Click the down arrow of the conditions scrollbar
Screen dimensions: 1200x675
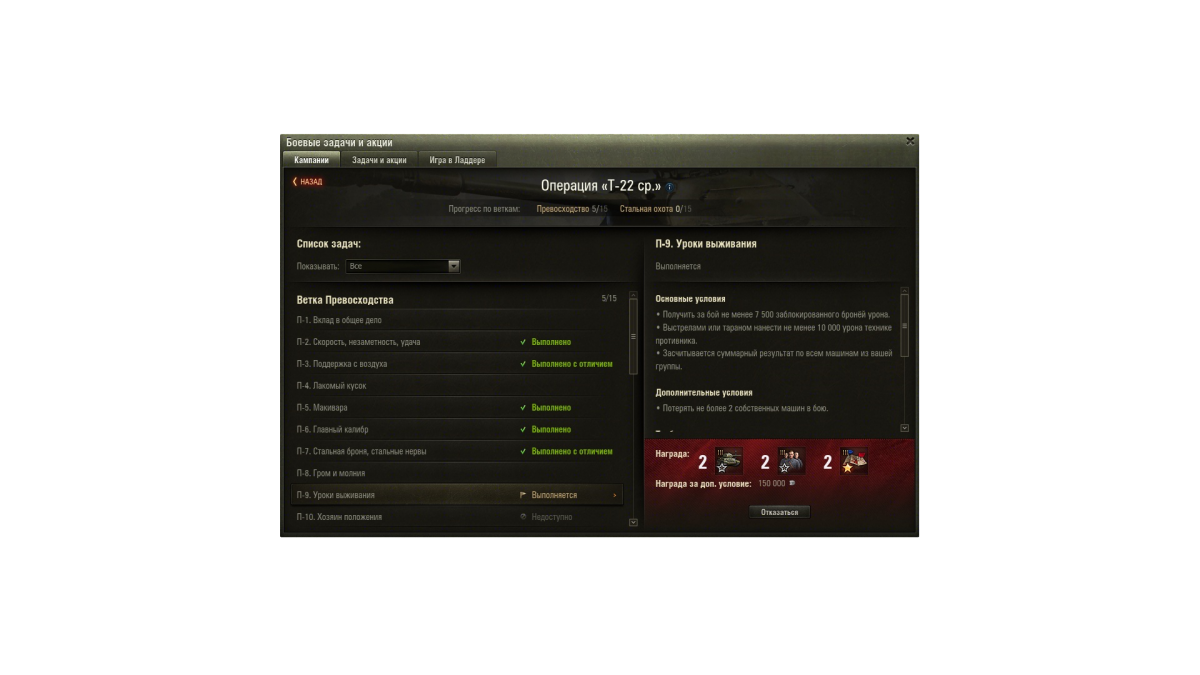[905, 428]
